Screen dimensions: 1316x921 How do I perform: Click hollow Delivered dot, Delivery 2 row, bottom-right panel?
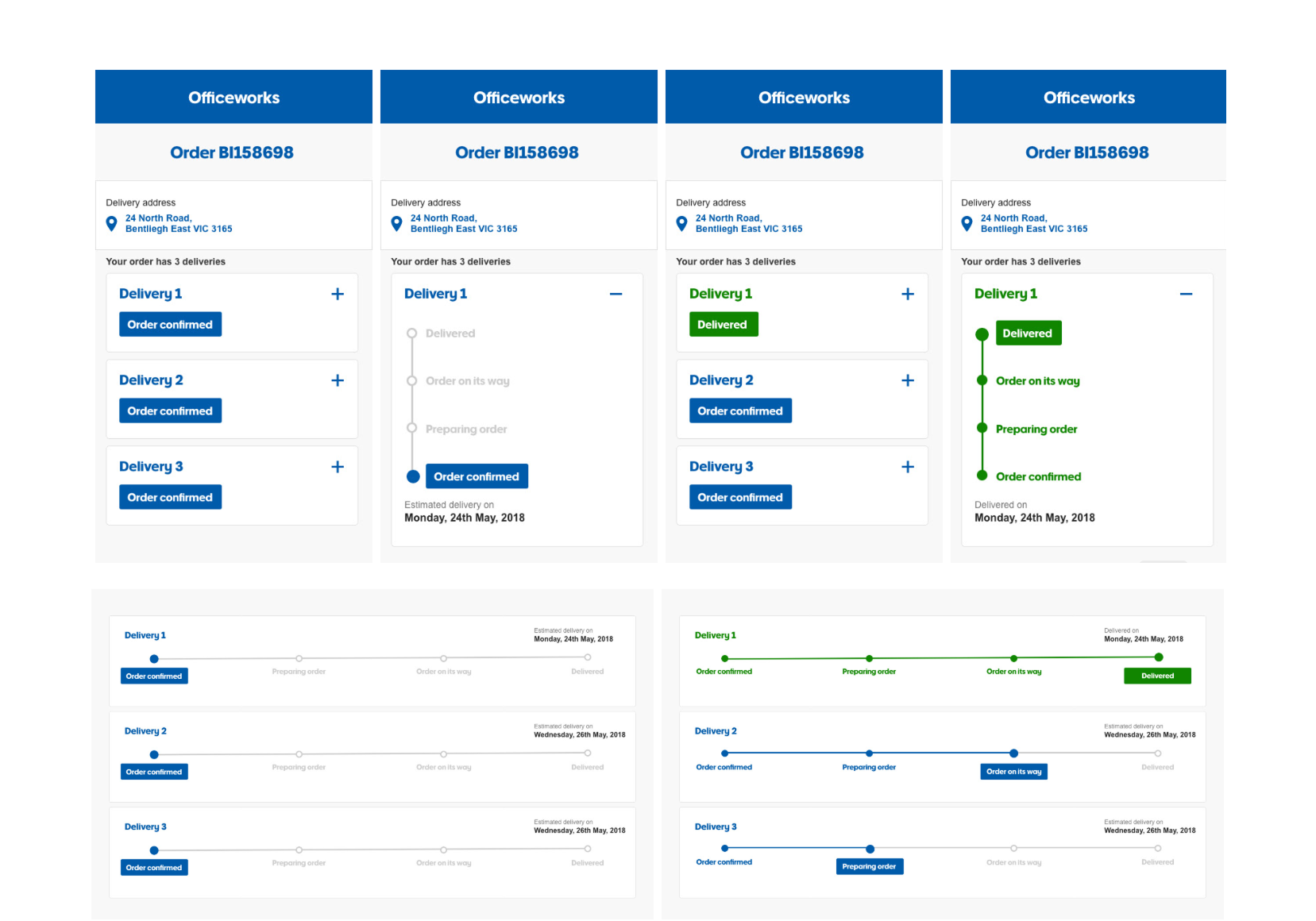click(1158, 753)
